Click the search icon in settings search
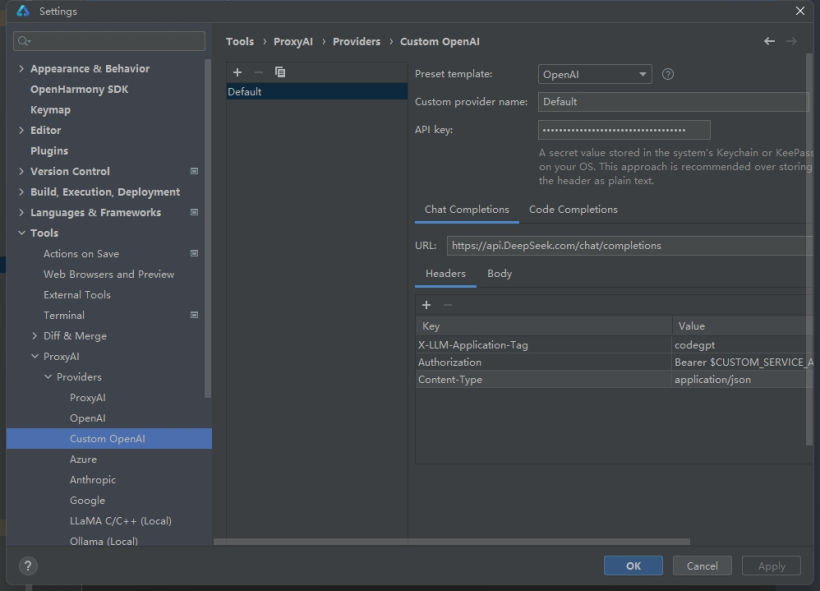This screenshot has height=591, width=820. (x=24, y=41)
